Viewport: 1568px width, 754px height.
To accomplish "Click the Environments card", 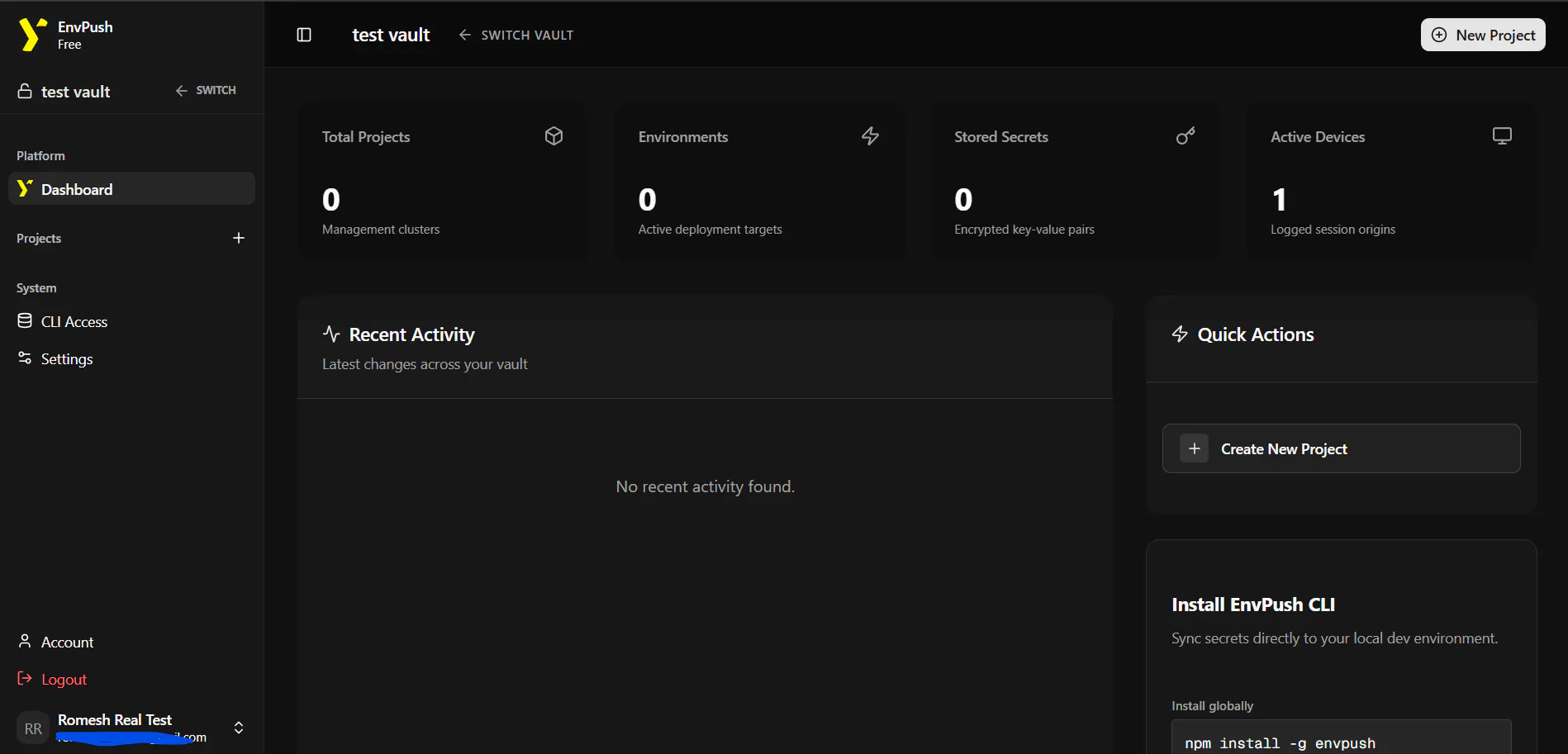I will 759,183.
